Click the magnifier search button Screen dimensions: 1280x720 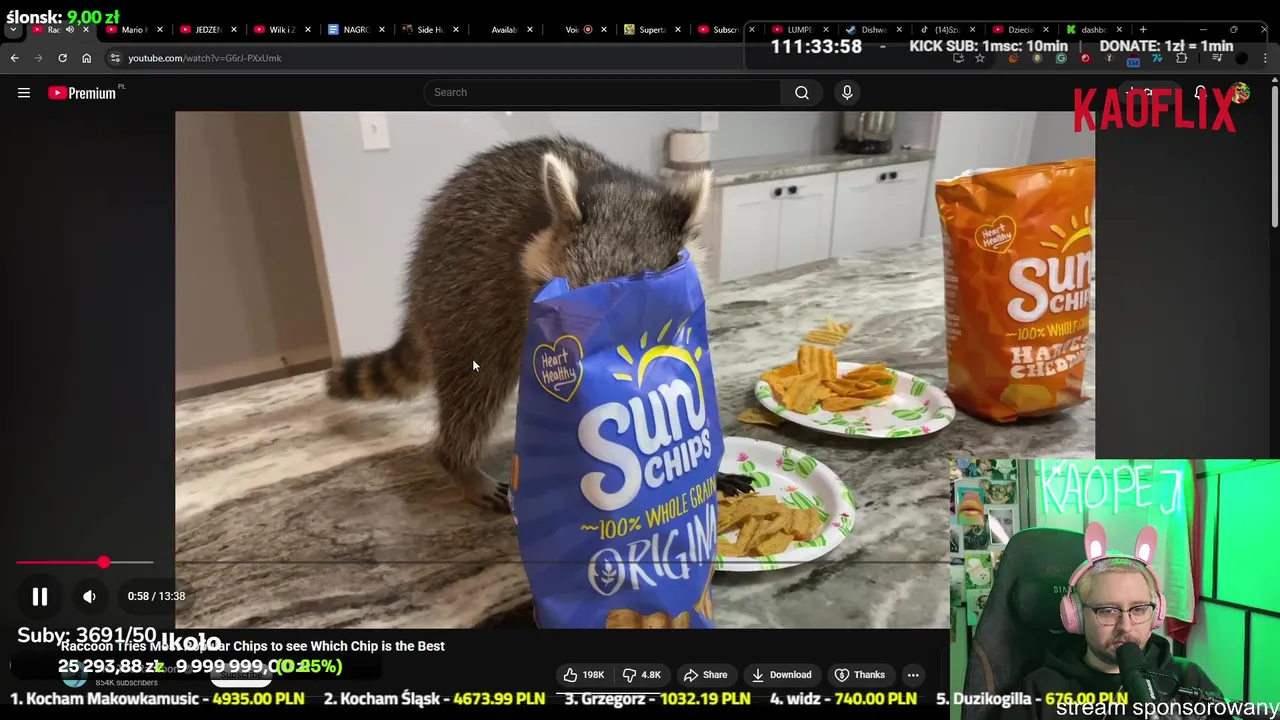(x=802, y=92)
